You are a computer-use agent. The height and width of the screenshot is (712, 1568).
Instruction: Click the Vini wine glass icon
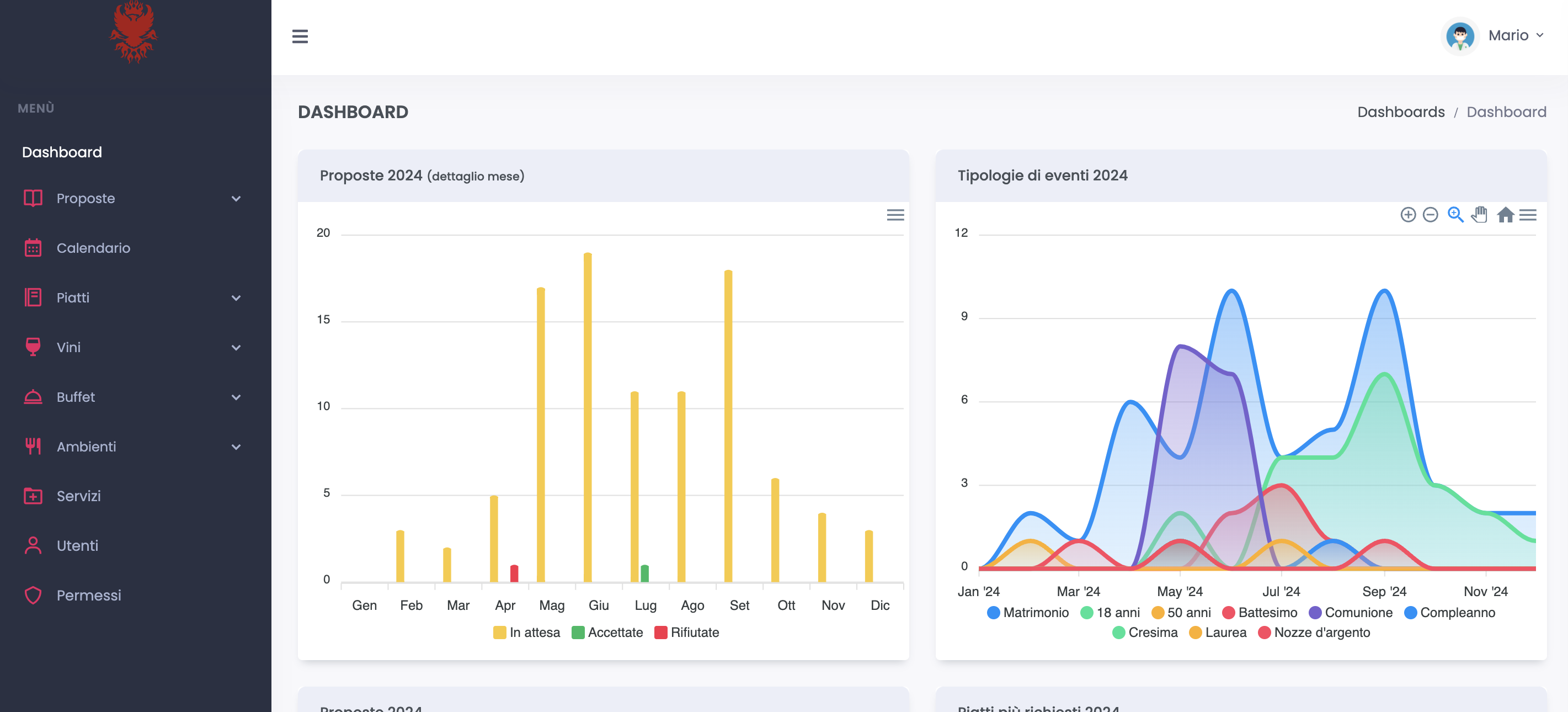tap(33, 347)
